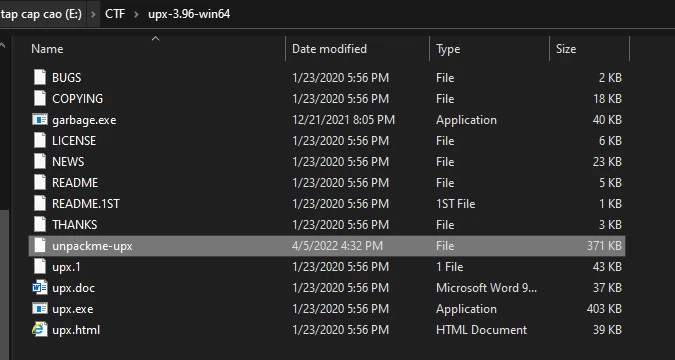Click the garbage.exe application icon
Image resolution: width=675 pixels, height=360 pixels.
[x=40, y=120]
